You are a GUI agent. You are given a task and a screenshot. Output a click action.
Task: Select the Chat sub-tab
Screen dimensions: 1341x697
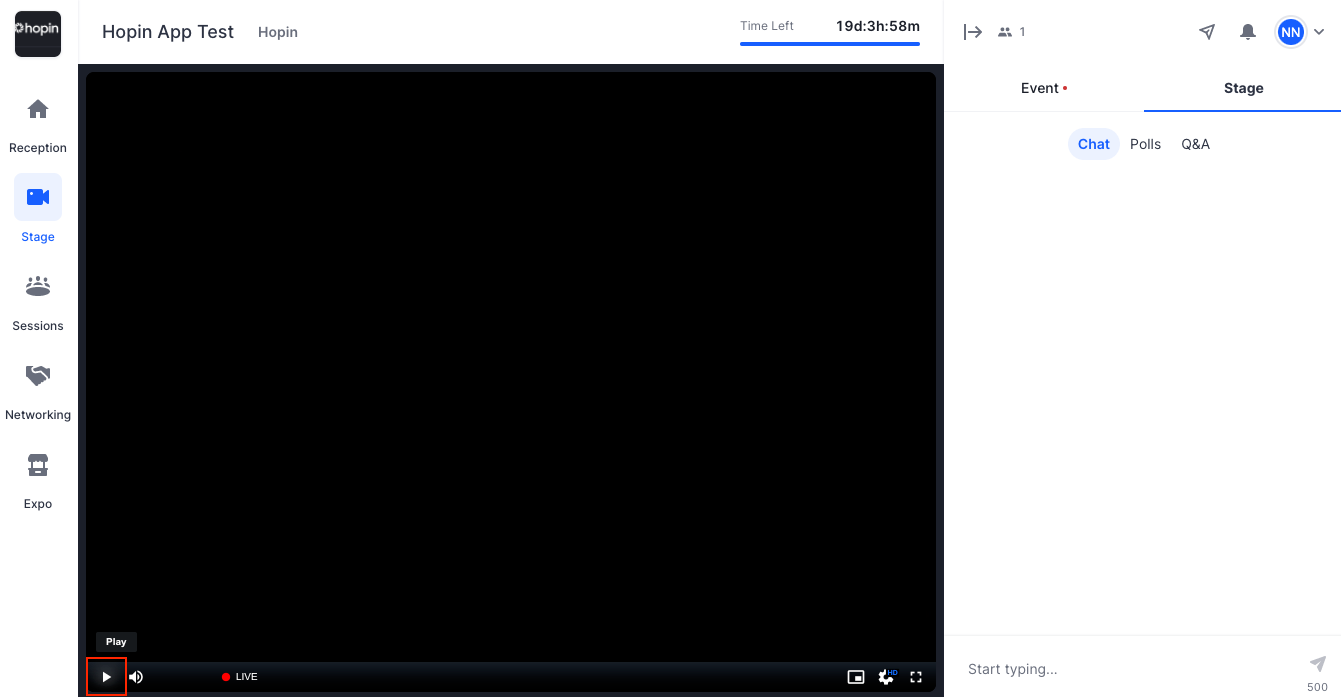point(1094,144)
